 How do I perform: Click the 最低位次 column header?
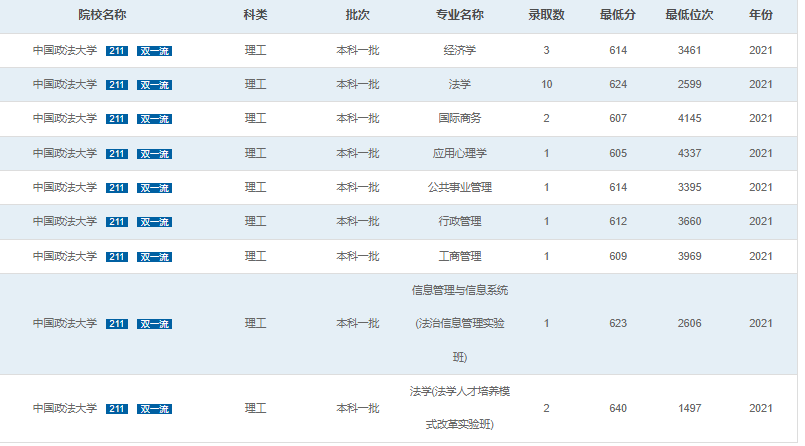pyautogui.click(x=689, y=15)
